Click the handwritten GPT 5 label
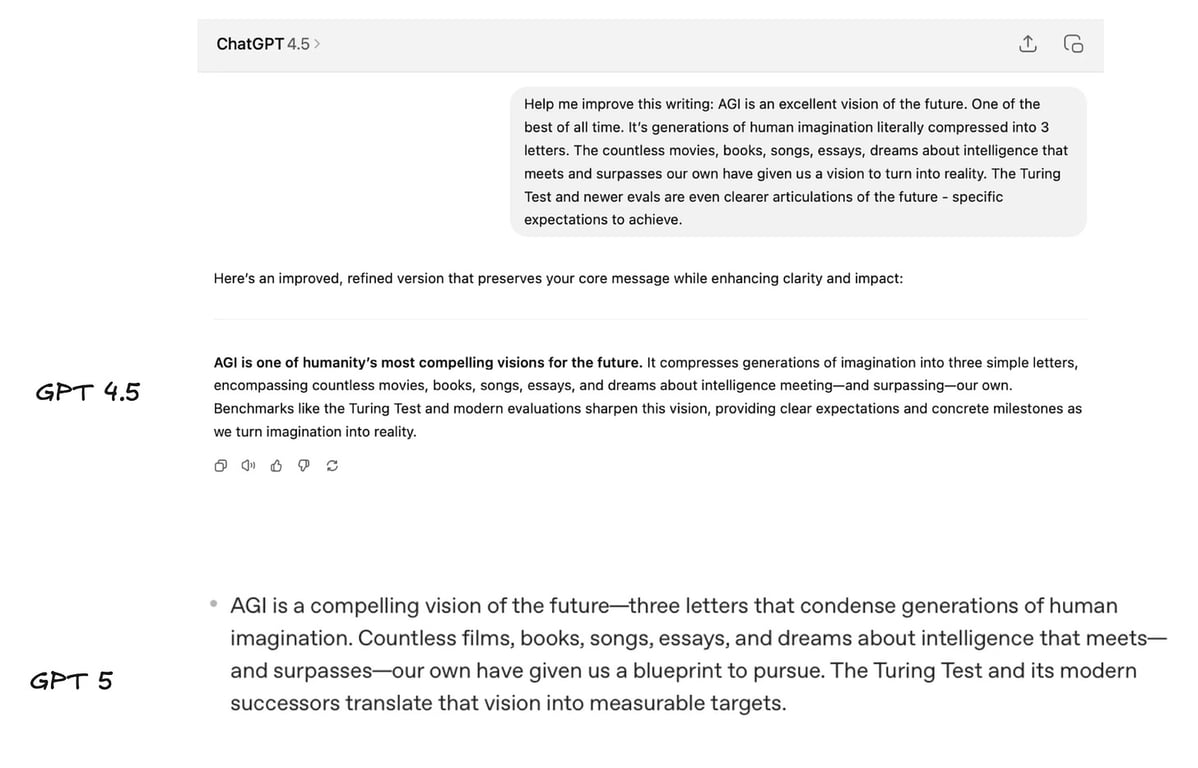 71,680
